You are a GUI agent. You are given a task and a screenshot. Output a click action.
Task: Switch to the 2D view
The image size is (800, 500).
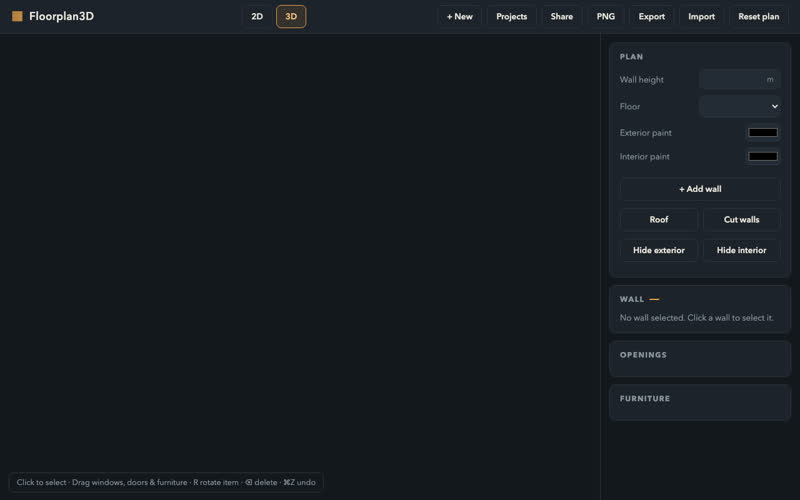point(257,16)
